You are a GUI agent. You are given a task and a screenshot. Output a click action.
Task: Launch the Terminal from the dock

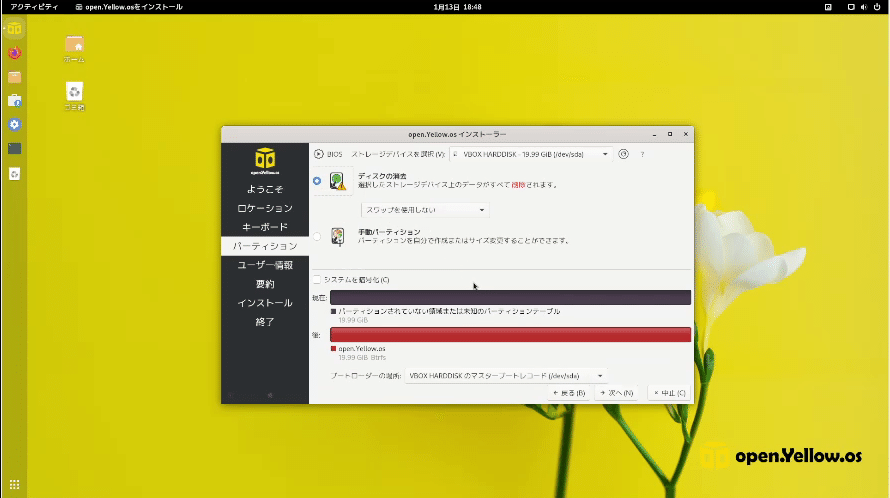tap(14, 148)
